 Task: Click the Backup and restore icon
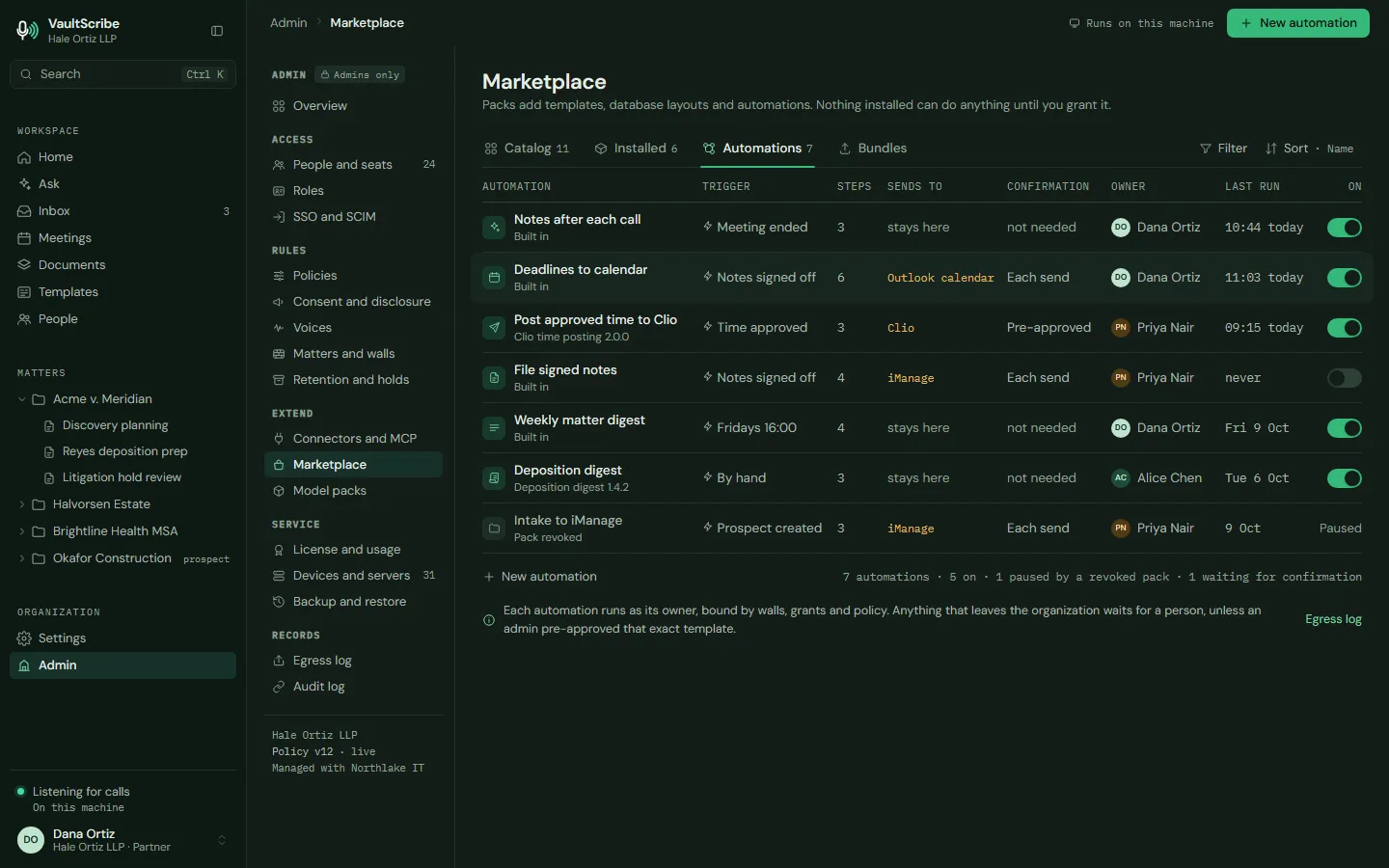point(279,602)
